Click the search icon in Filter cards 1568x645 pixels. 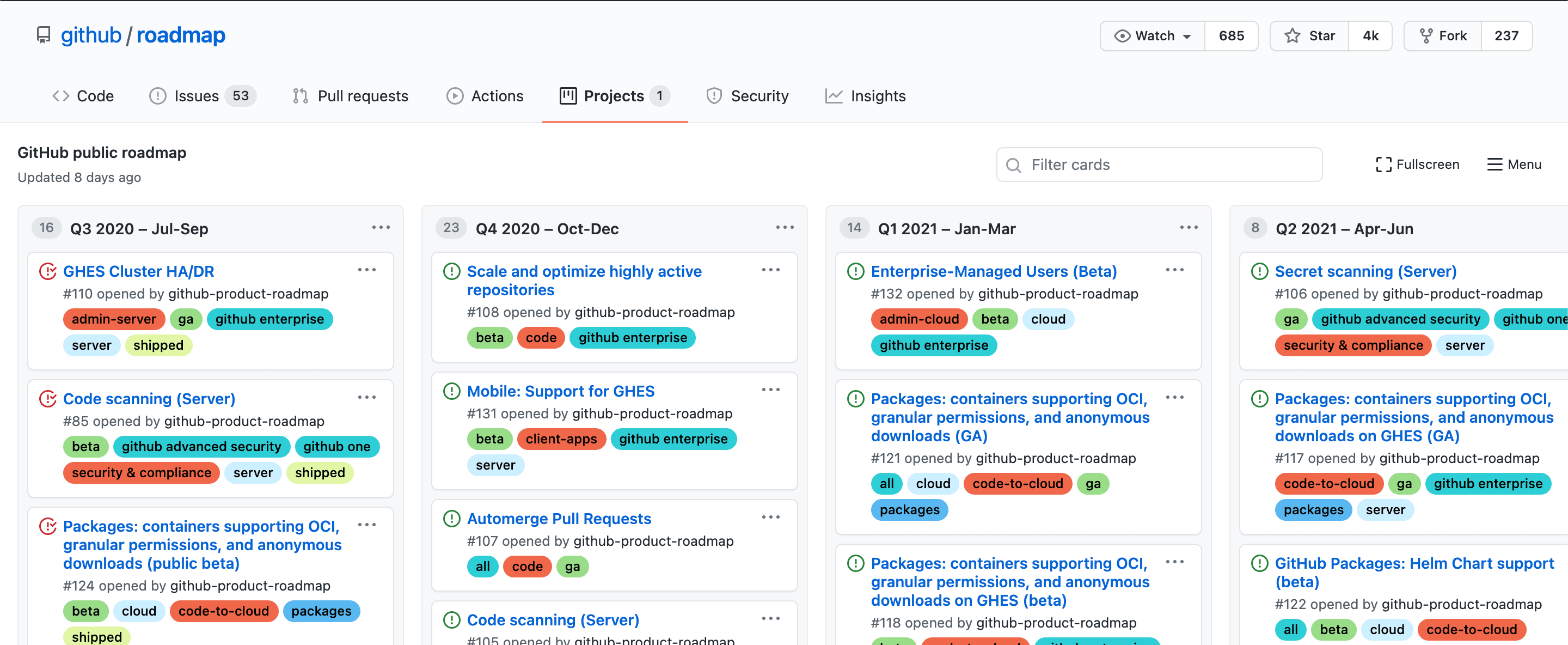[1013, 165]
